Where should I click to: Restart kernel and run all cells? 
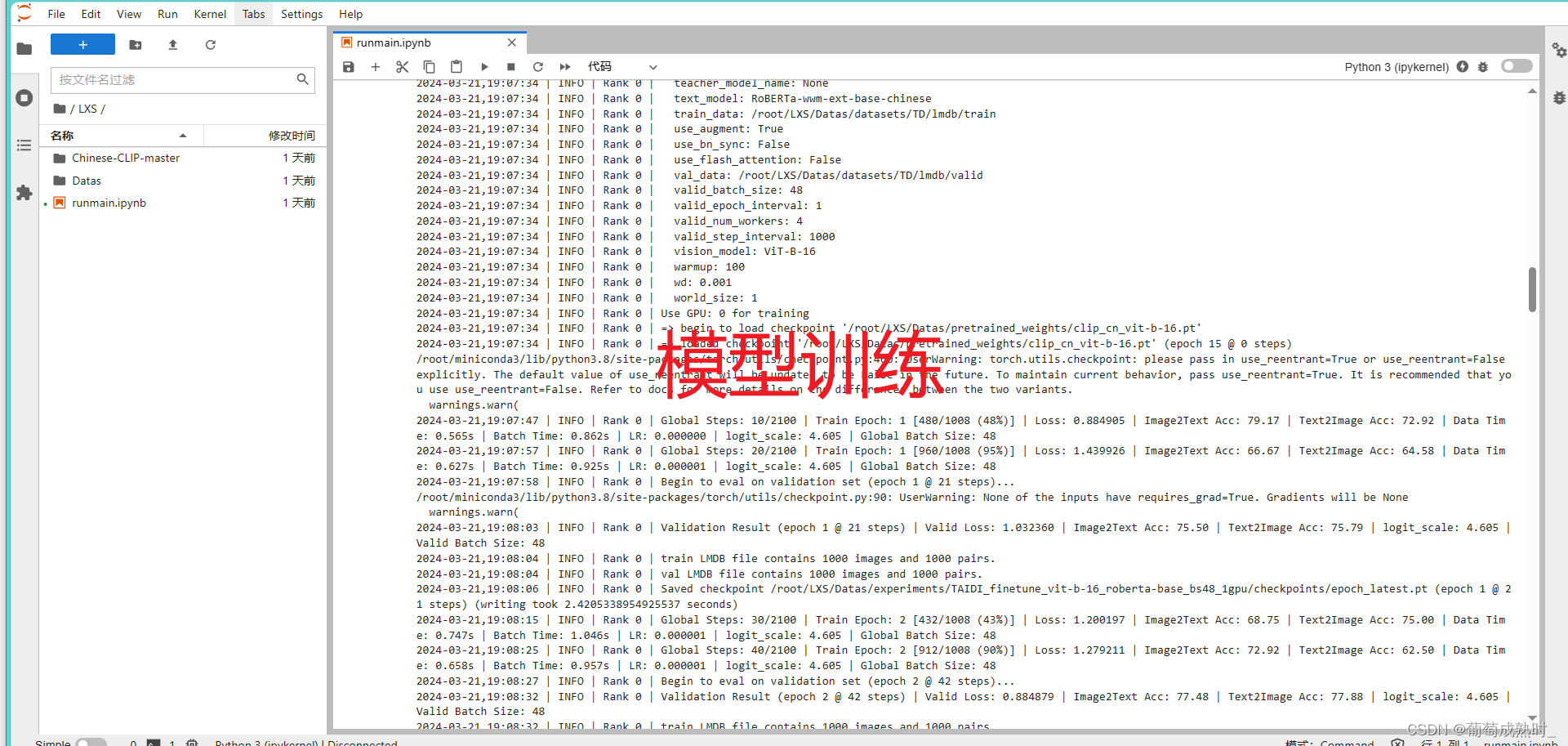565,67
